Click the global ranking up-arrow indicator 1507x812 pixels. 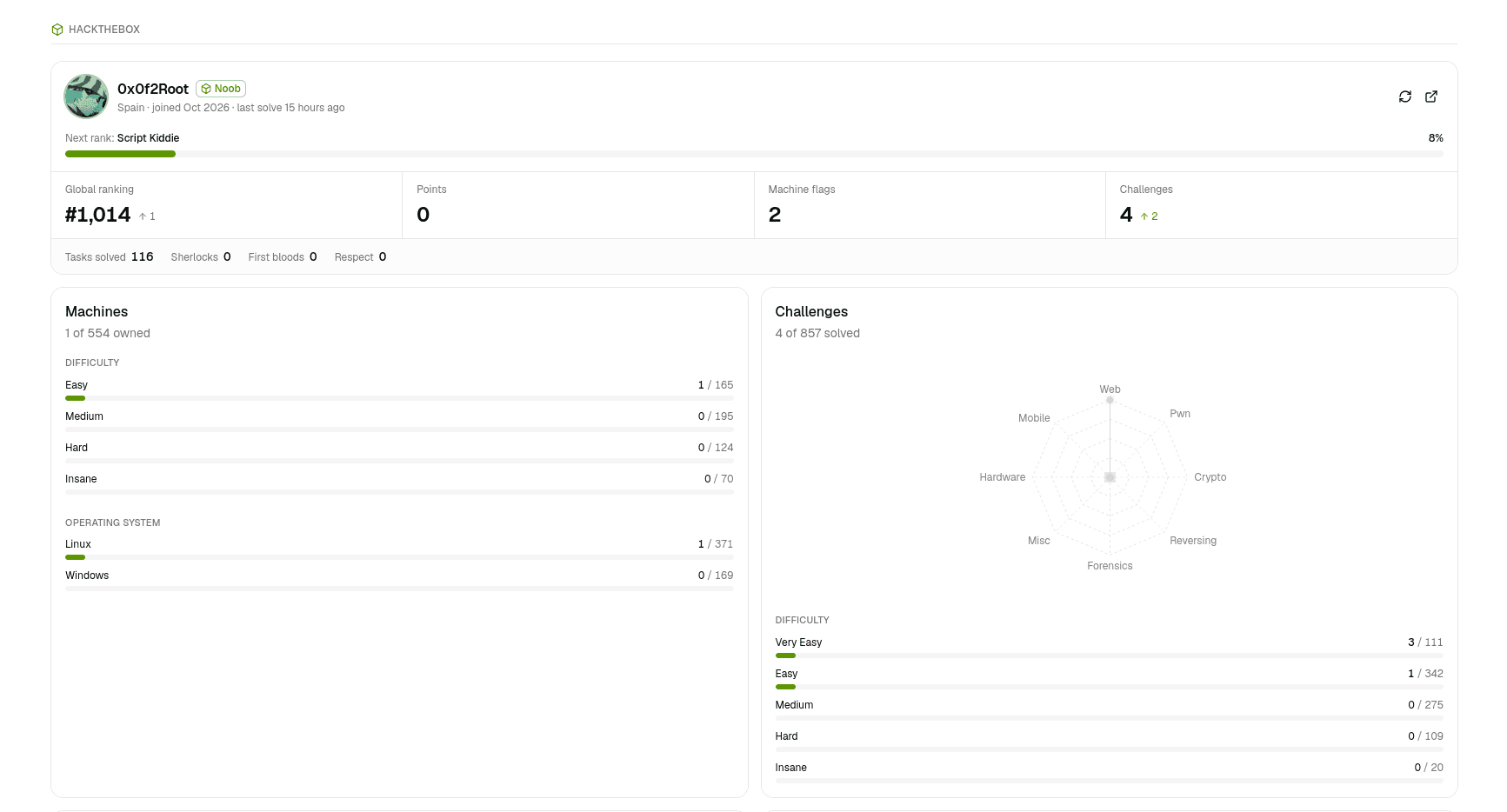tap(143, 216)
